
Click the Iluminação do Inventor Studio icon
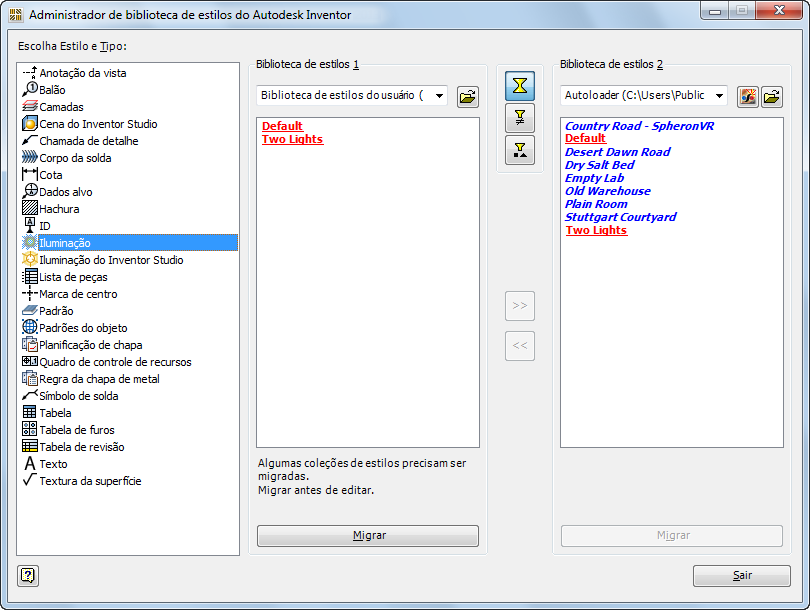pyautogui.click(x=30, y=259)
